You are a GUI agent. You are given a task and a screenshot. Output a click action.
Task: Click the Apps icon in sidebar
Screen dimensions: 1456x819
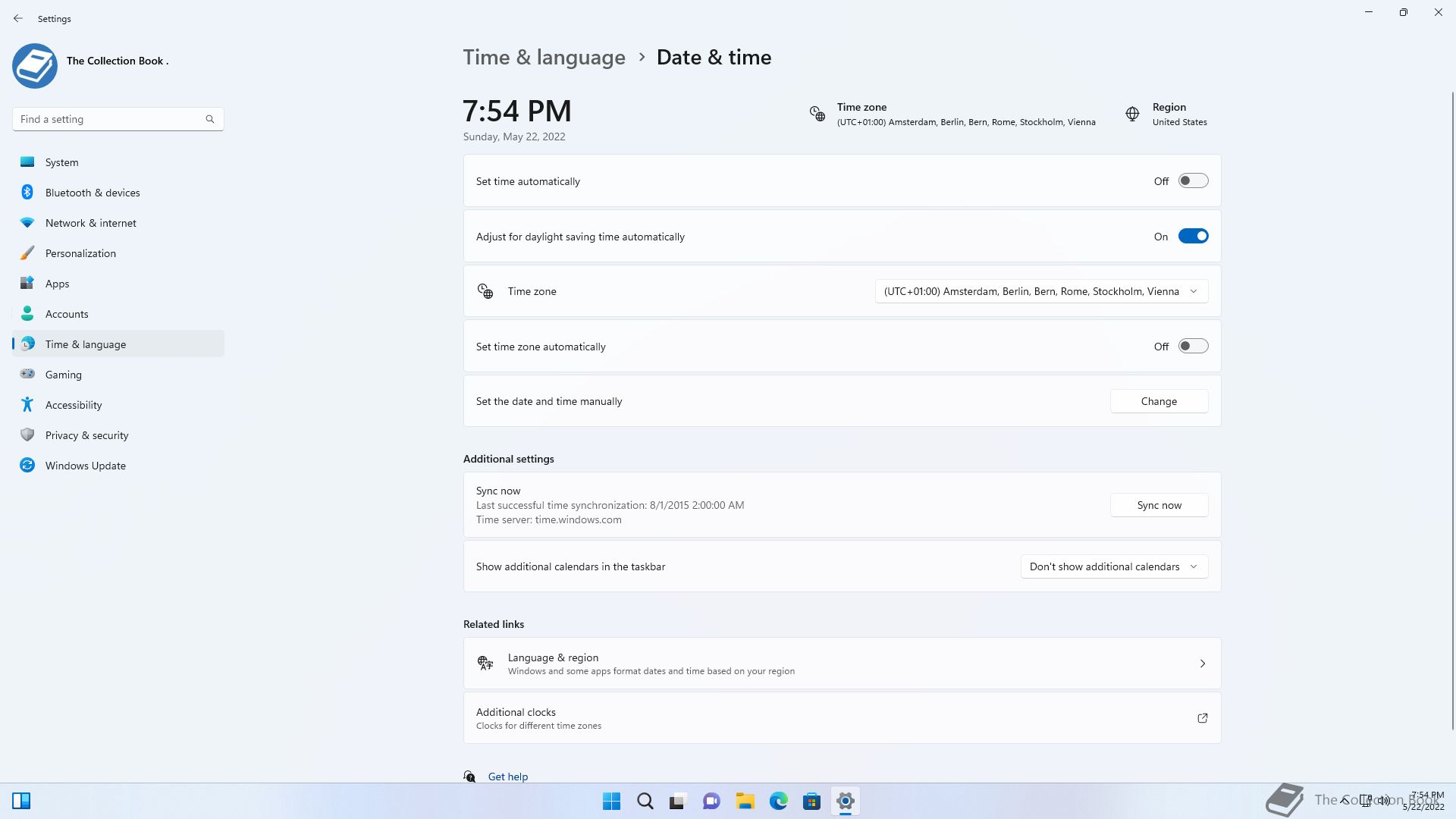(x=27, y=283)
